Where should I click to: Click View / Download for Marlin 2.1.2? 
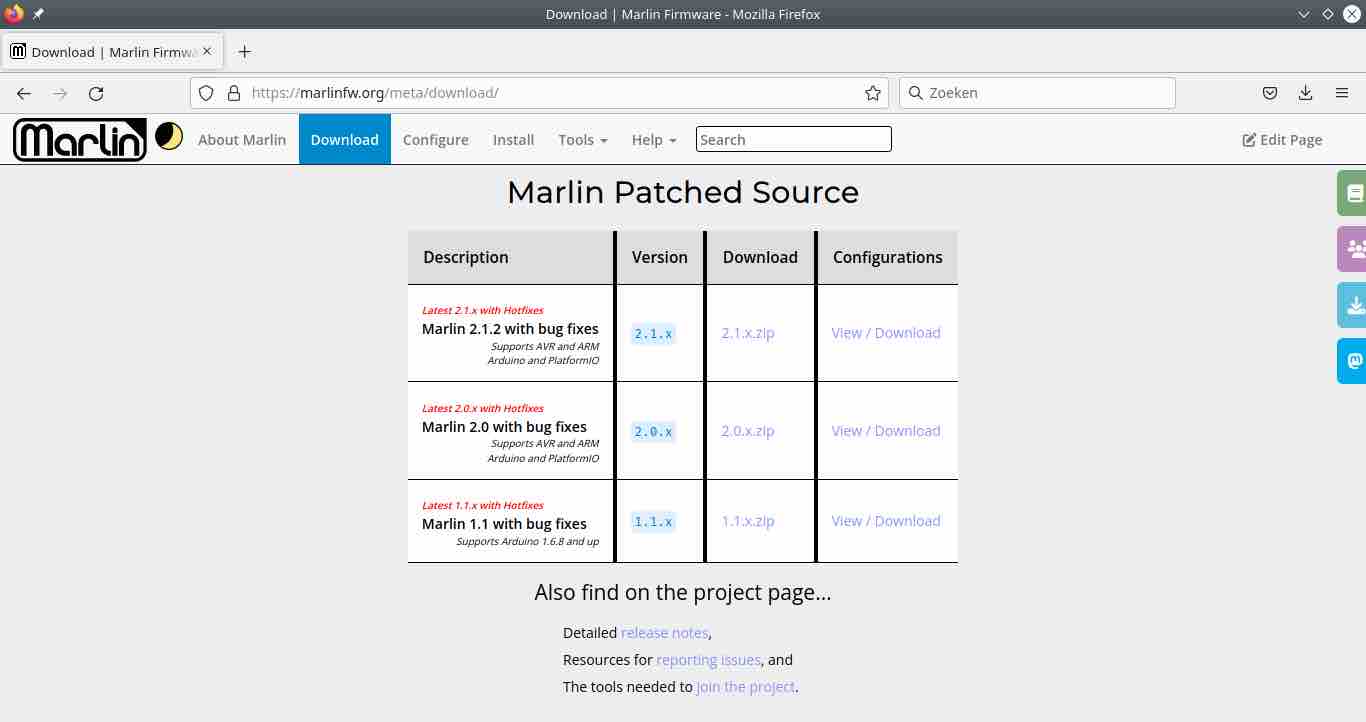tap(885, 332)
